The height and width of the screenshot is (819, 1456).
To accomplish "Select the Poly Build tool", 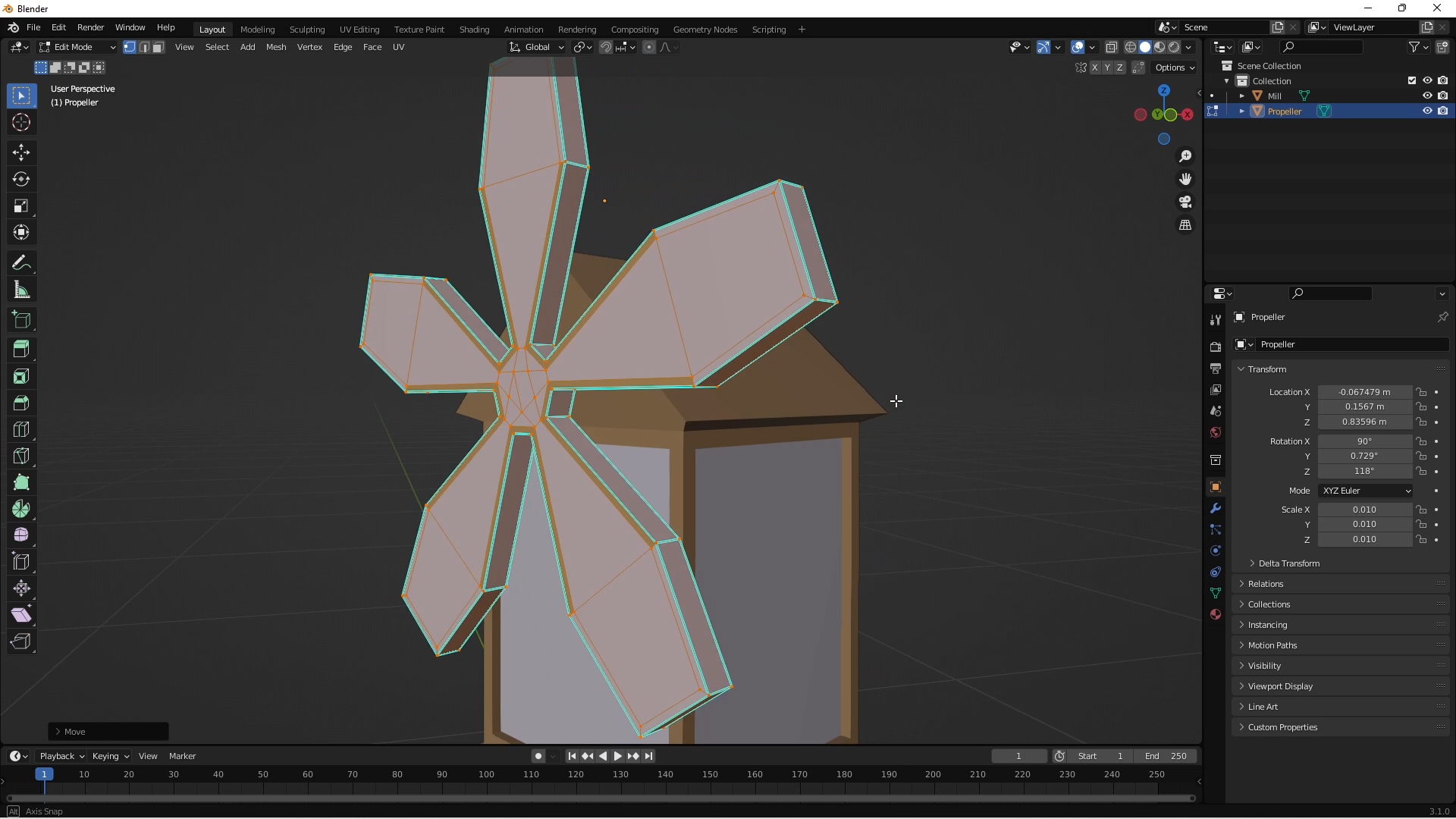I will click(x=21, y=482).
